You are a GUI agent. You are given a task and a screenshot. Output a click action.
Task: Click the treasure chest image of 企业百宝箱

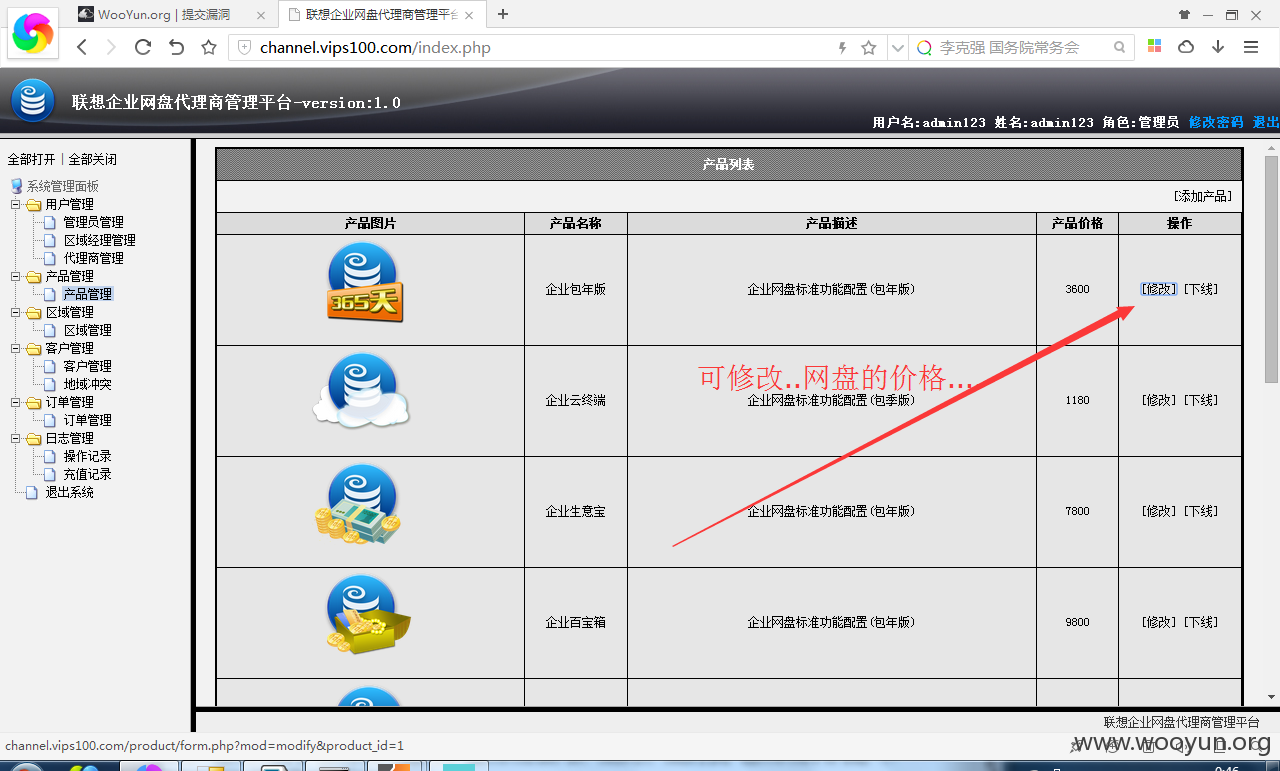367,614
